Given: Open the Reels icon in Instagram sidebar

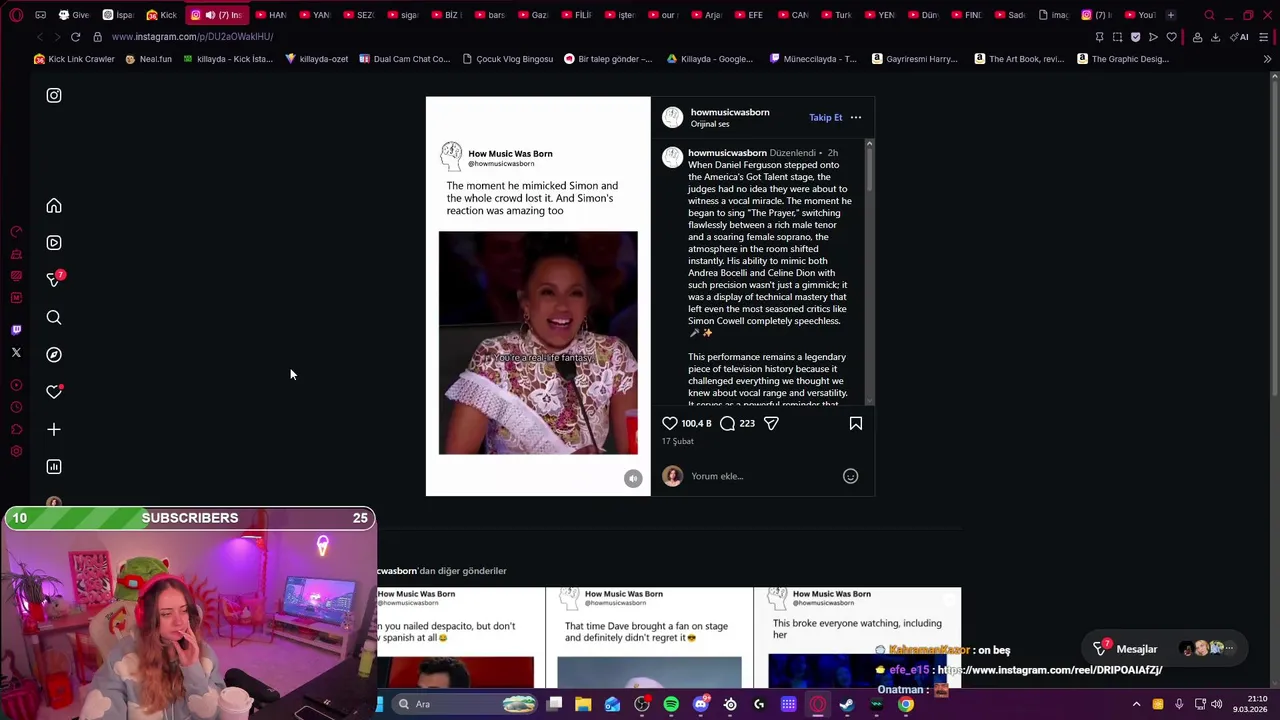Looking at the screenshot, I should tap(54, 243).
